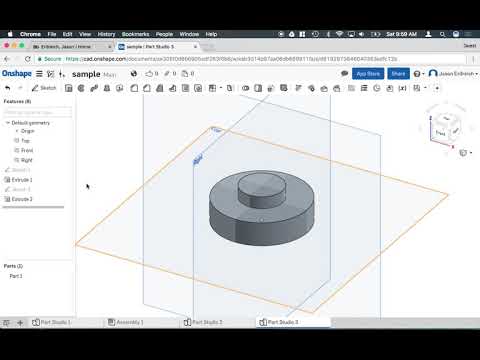480x360 pixels.
Task: Open the hamburger main menu
Action: pyautogui.click(x=39, y=74)
